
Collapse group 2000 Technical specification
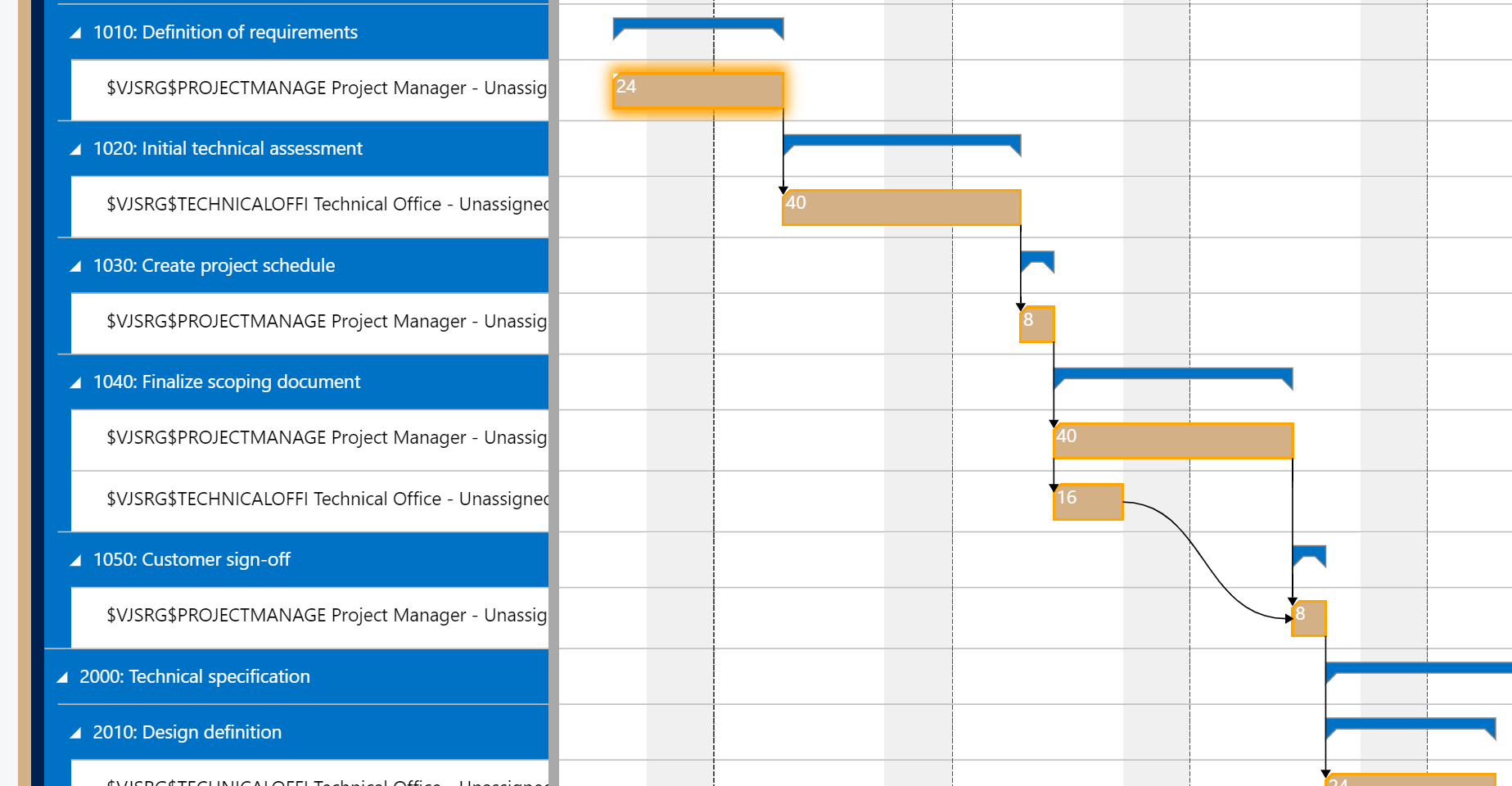pos(61,676)
